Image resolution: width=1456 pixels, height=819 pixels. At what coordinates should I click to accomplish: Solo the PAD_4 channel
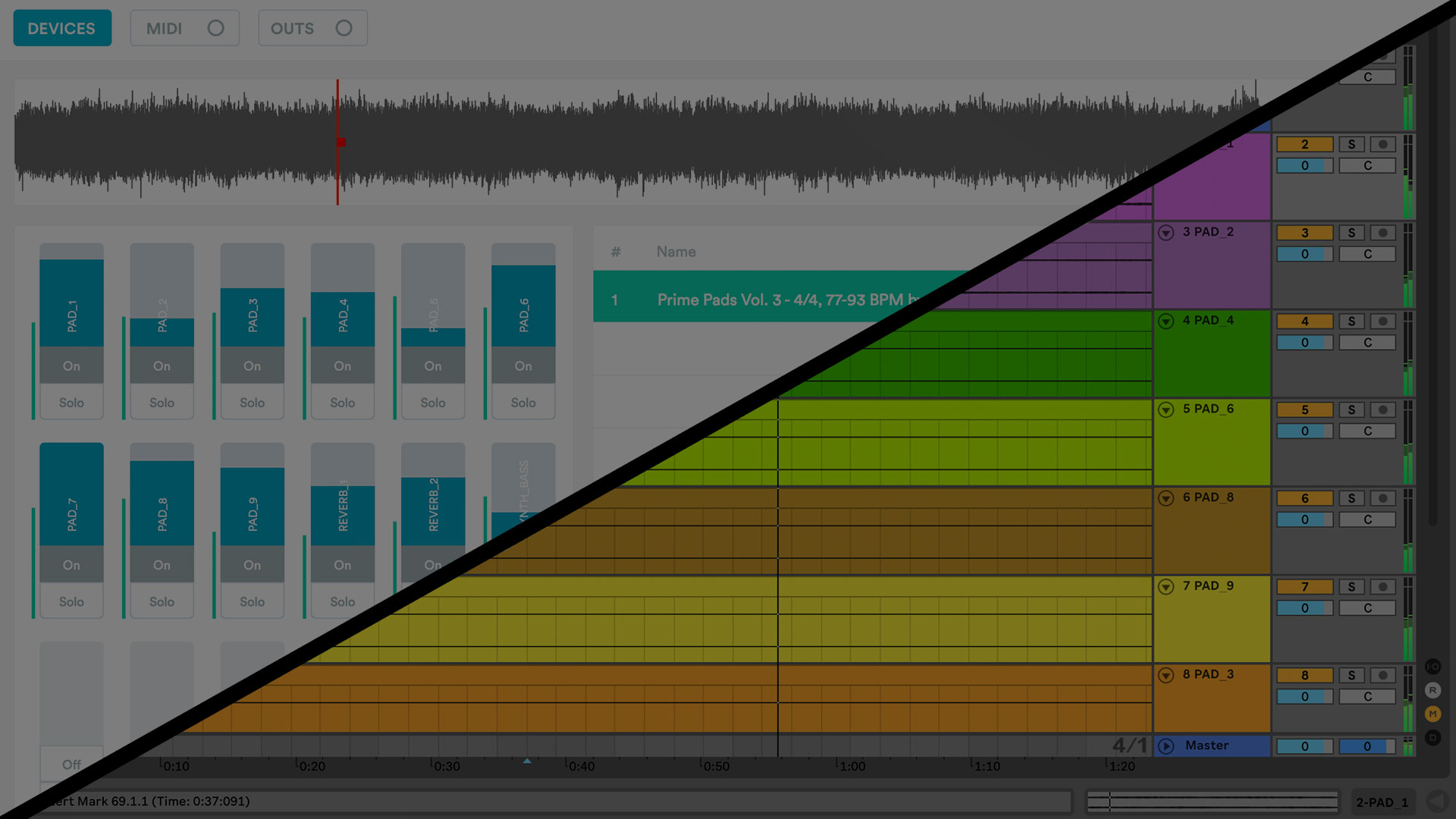coord(343,402)
